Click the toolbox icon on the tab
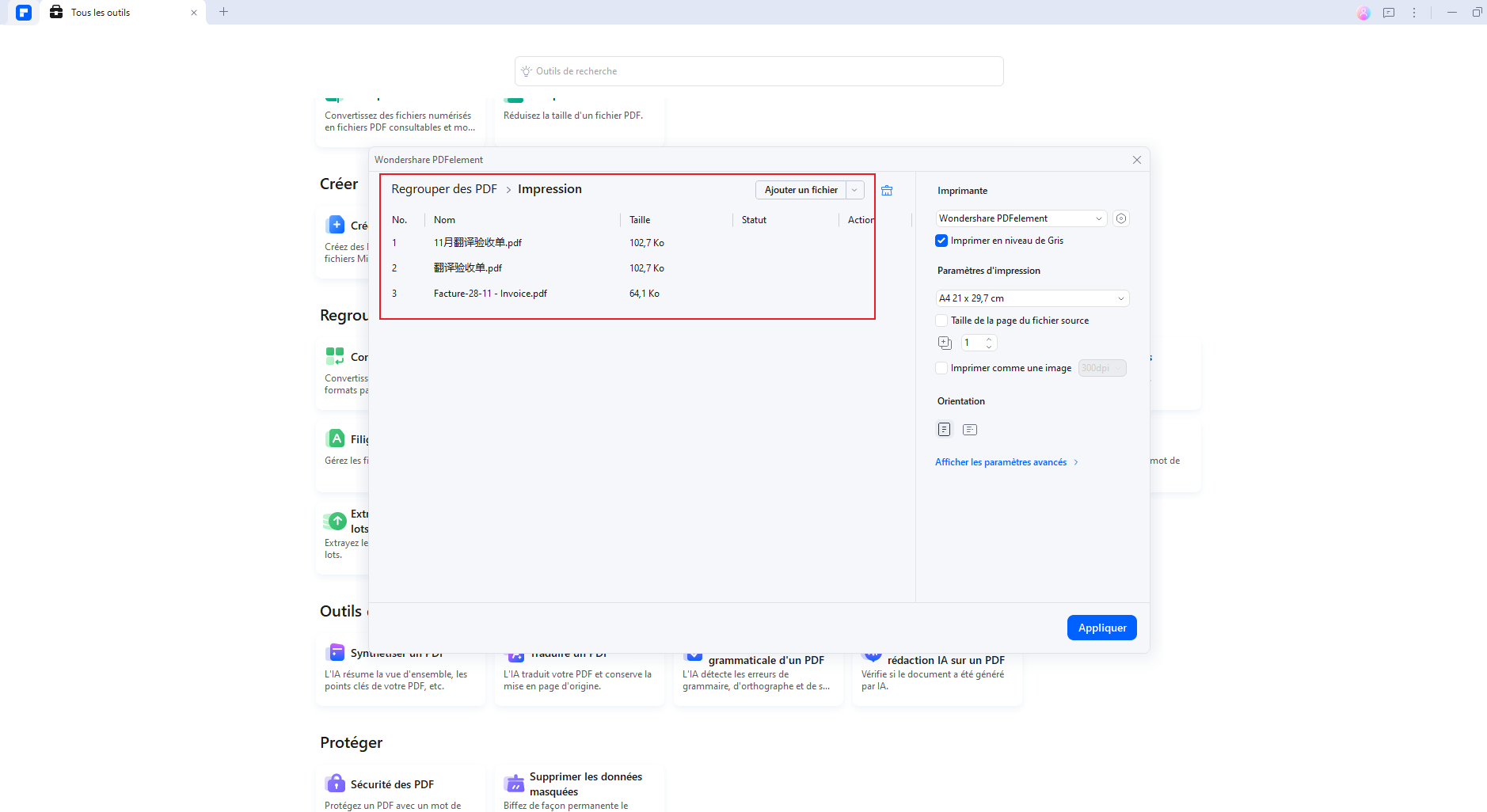 click(x=56, y=12)
